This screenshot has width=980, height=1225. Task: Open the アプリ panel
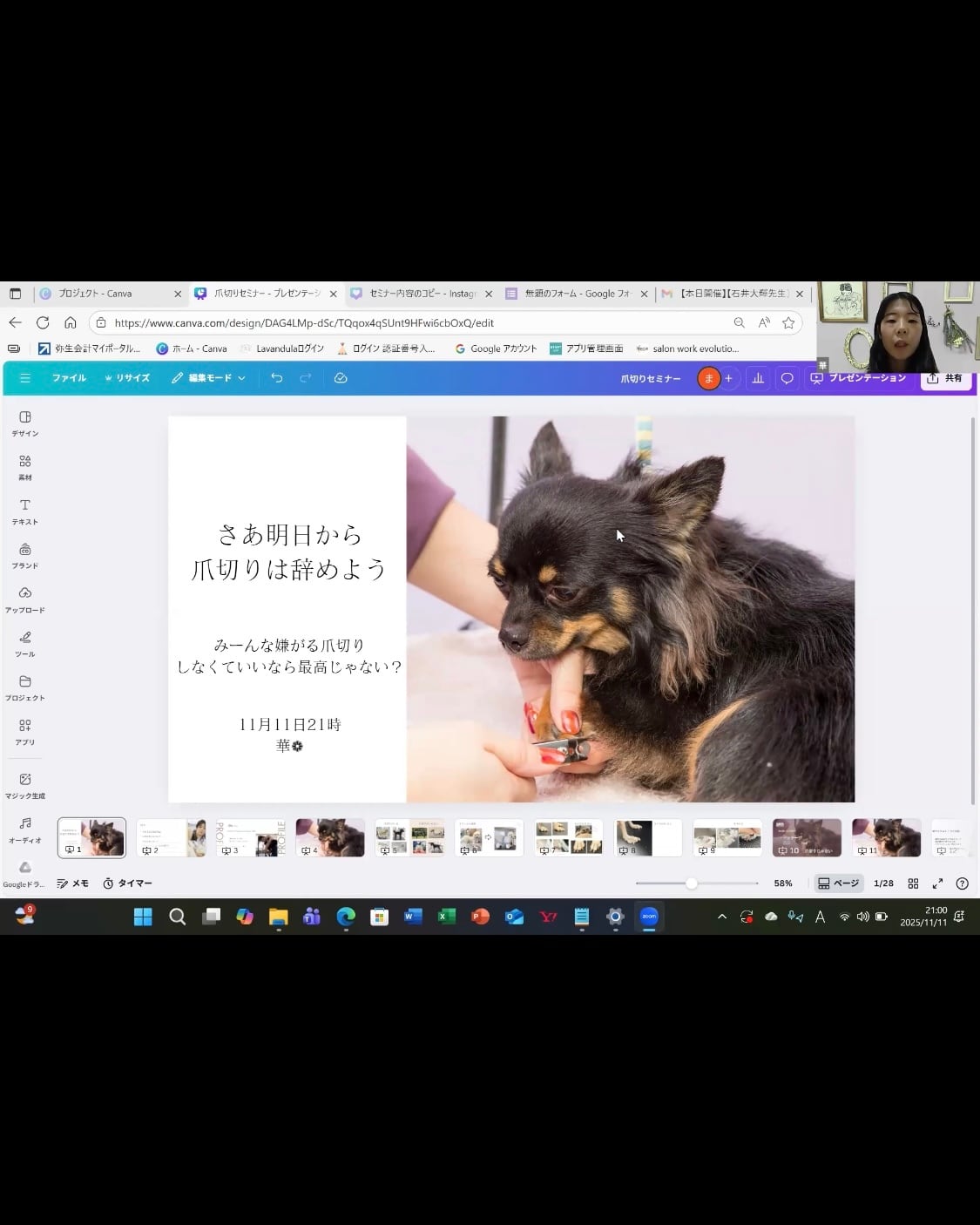point(25,732)
